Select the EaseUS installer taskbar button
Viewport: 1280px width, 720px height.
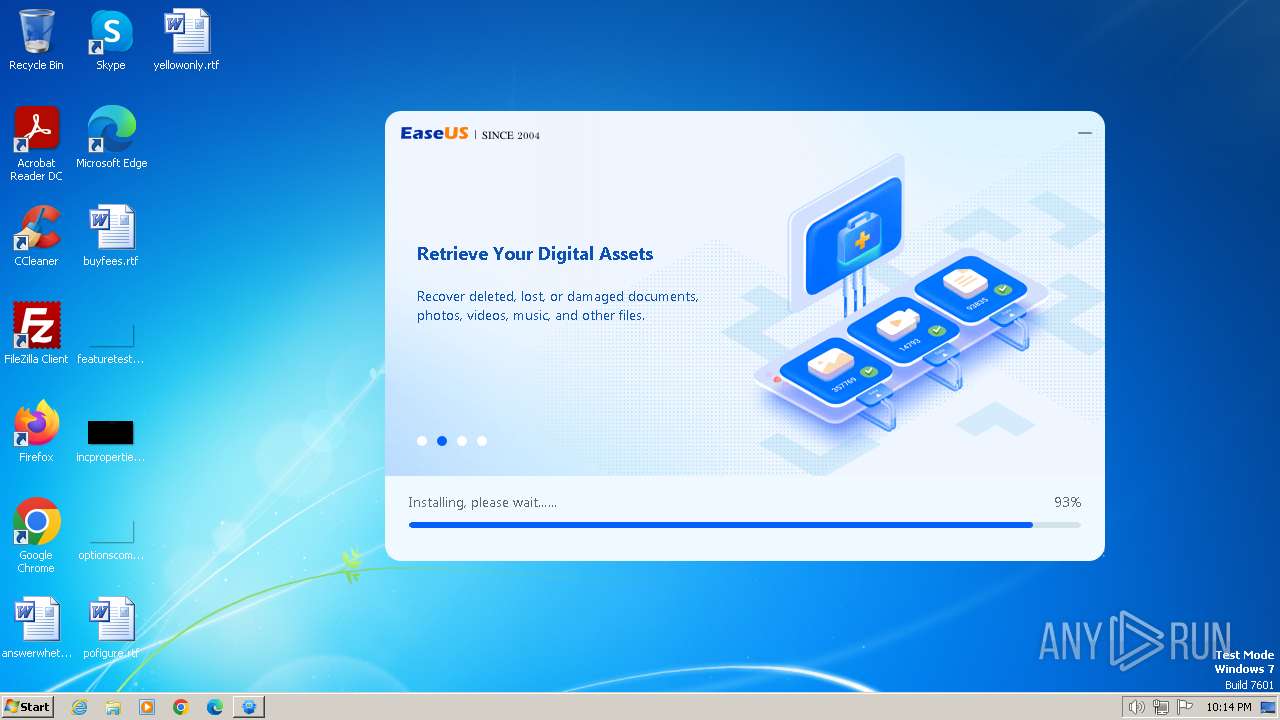tap(249, 707)
